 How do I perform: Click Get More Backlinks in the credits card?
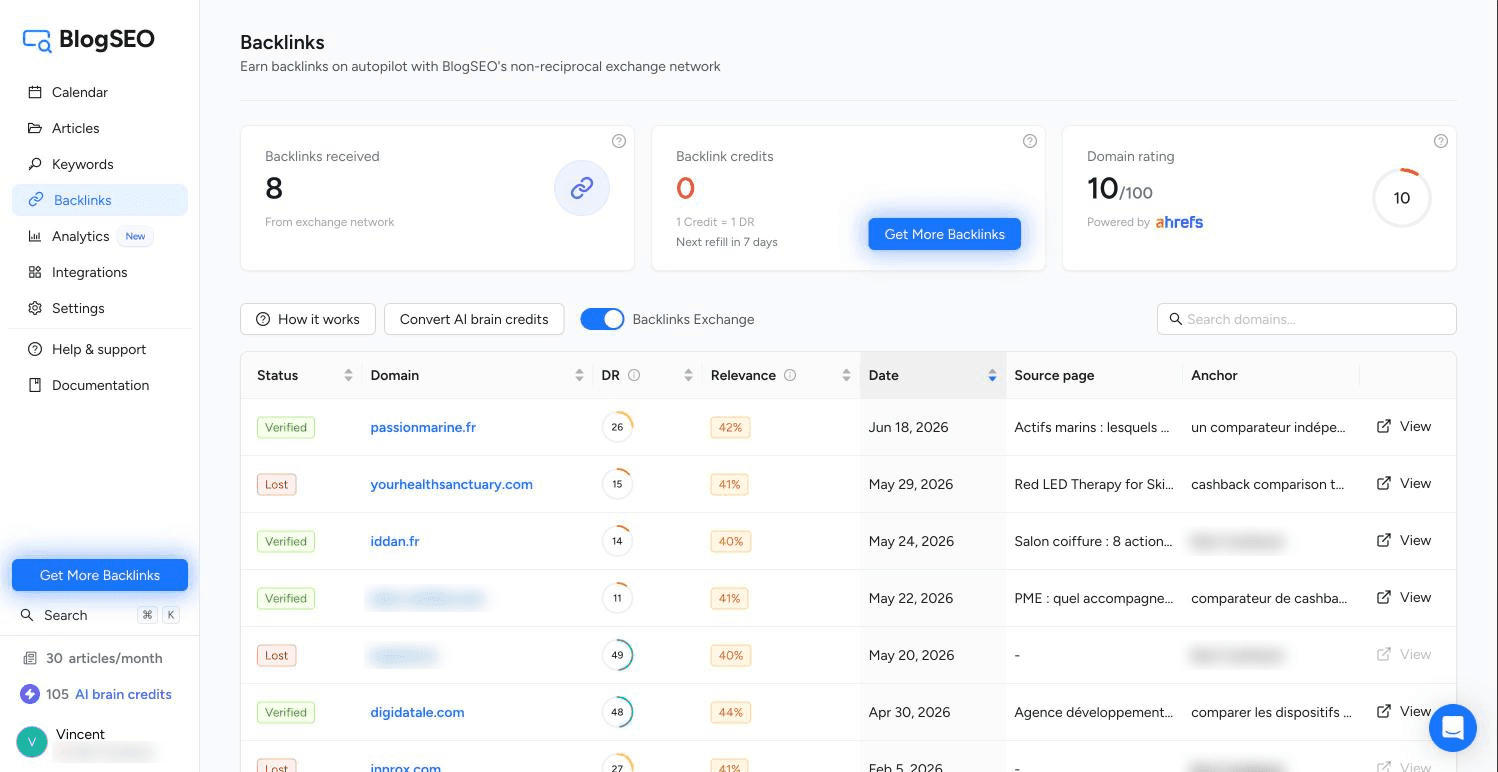(944, 234)
